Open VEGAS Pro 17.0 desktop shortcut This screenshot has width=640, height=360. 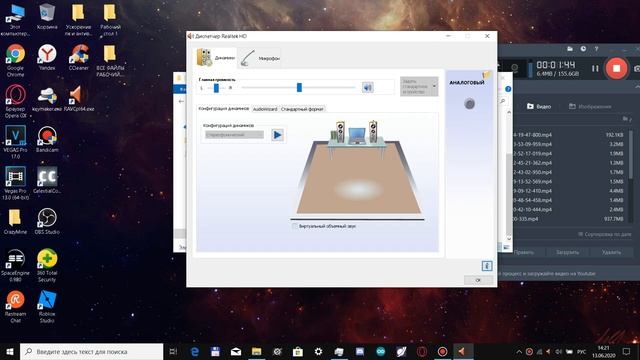pos(16,142)
